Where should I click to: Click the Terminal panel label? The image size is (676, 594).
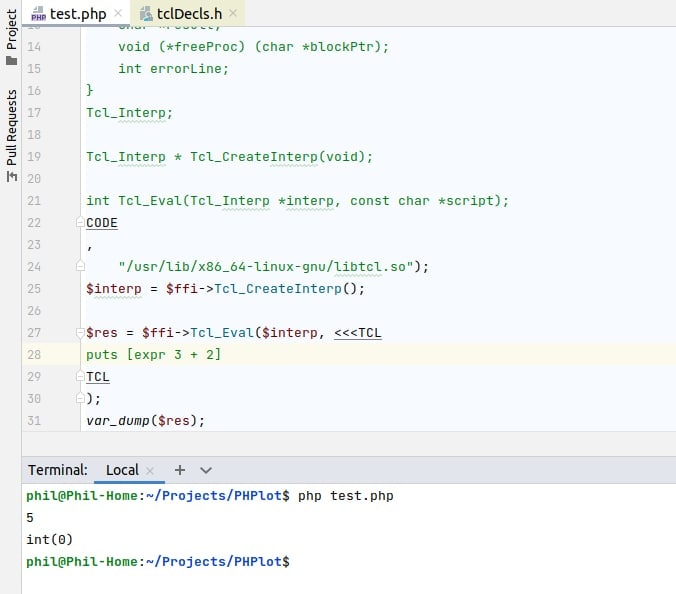58,470
